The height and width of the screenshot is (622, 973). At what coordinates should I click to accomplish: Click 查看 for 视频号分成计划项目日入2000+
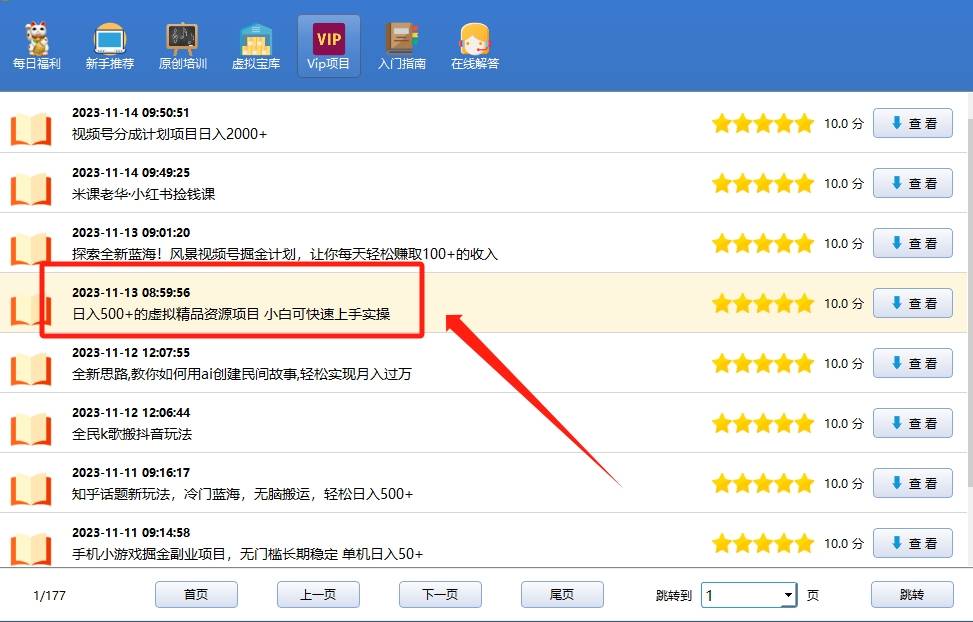click(x=913, y=123)
